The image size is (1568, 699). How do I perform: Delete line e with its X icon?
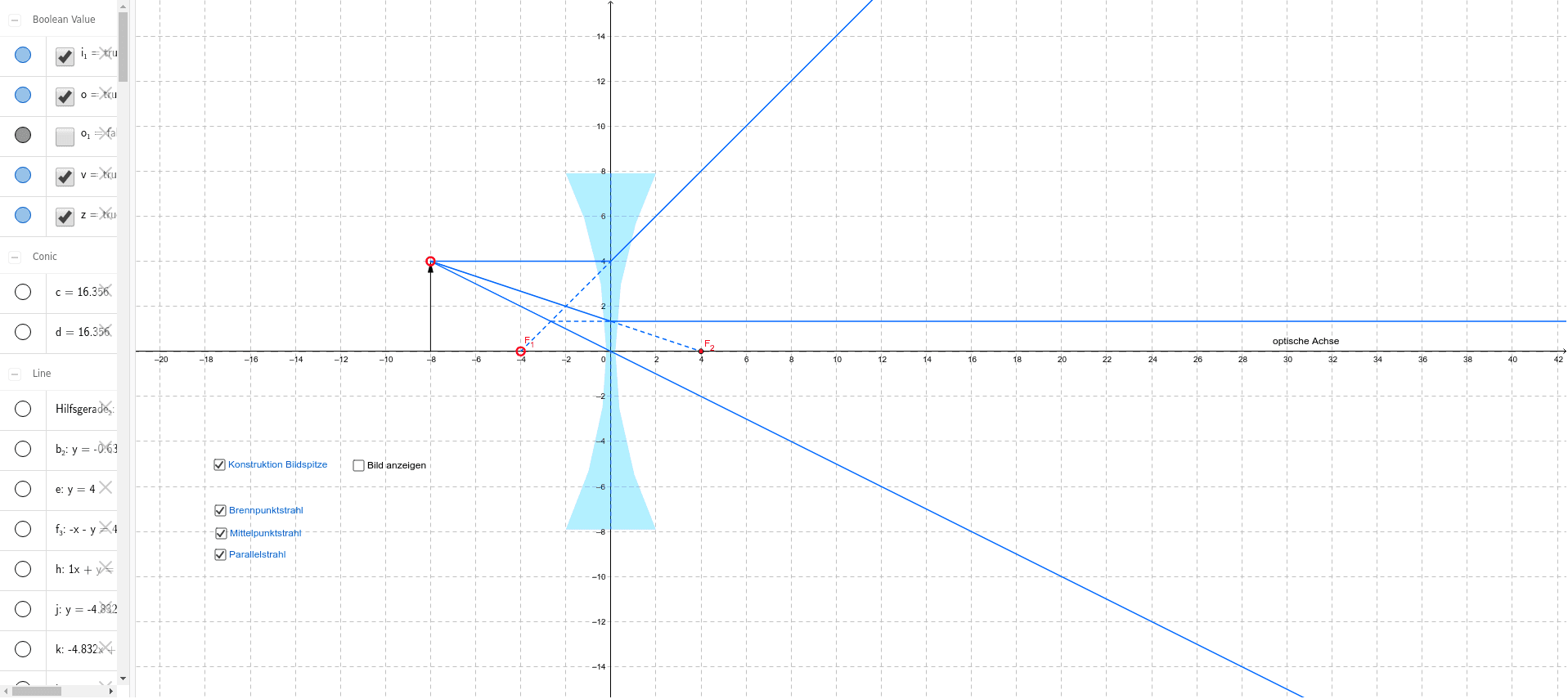106,486
